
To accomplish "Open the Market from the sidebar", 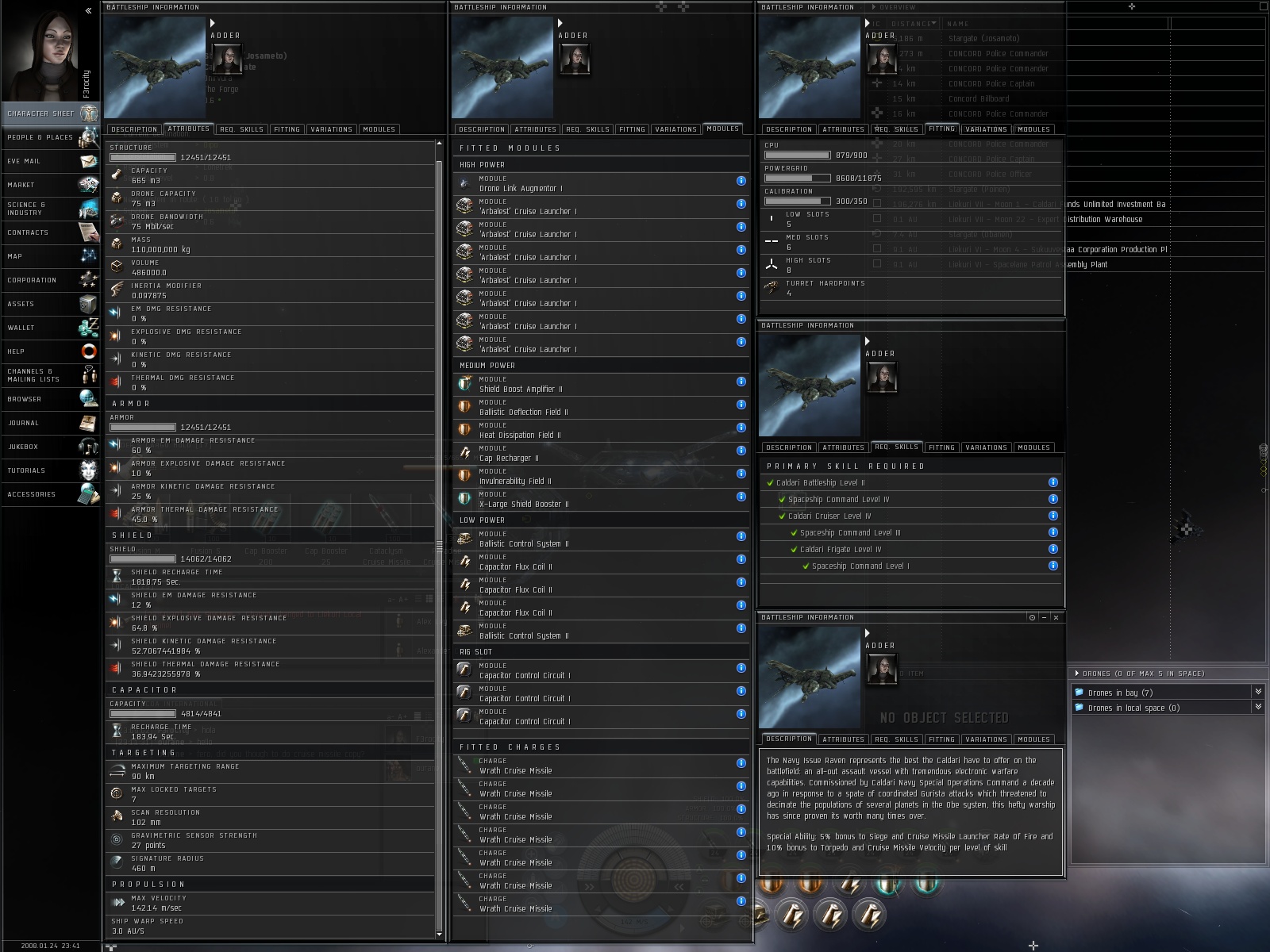I will [51, 185].
